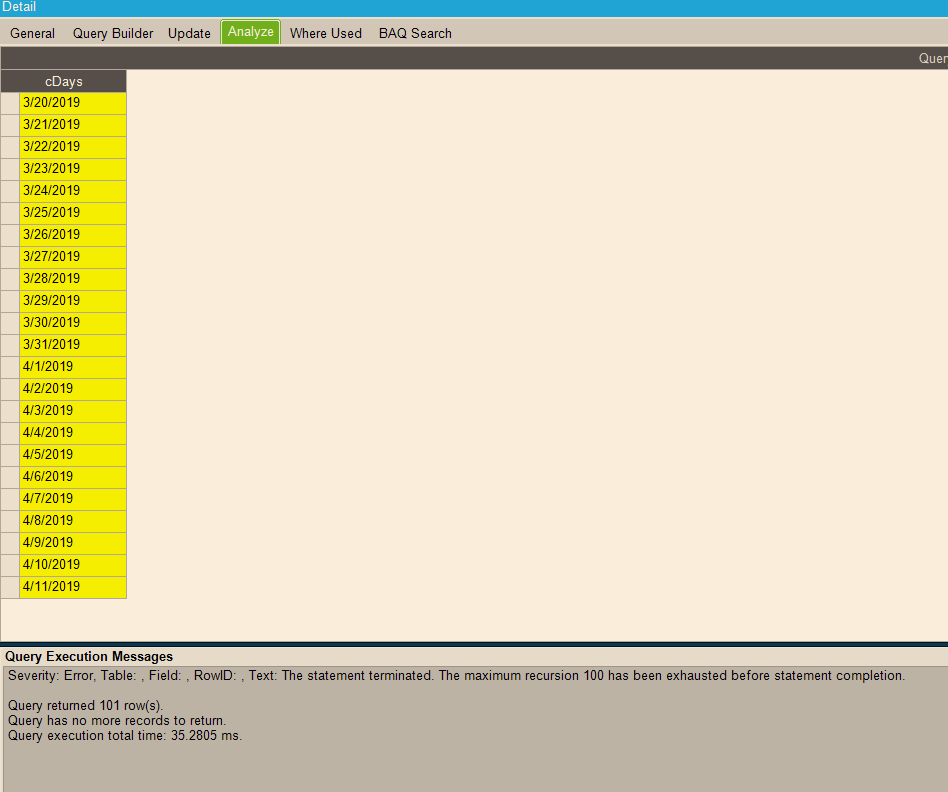The image size is (948, 792).
Task: Click the Query Execution Messages heading
Action: (89, 657)
